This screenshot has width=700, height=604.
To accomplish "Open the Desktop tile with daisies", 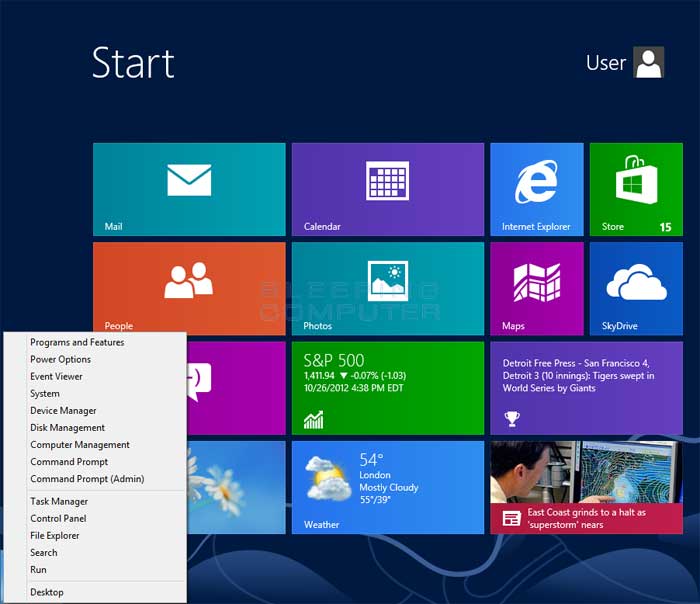I will point(236,487).
